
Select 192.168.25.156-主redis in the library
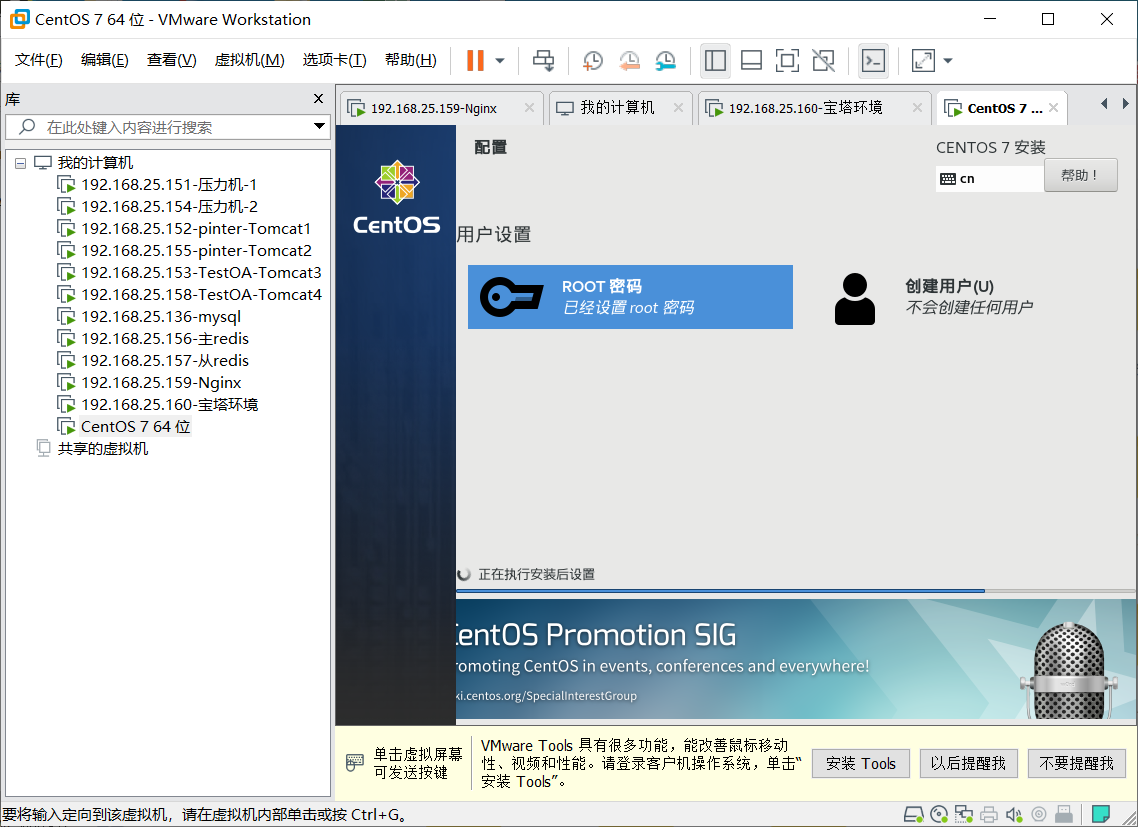[x=165, y=338]
